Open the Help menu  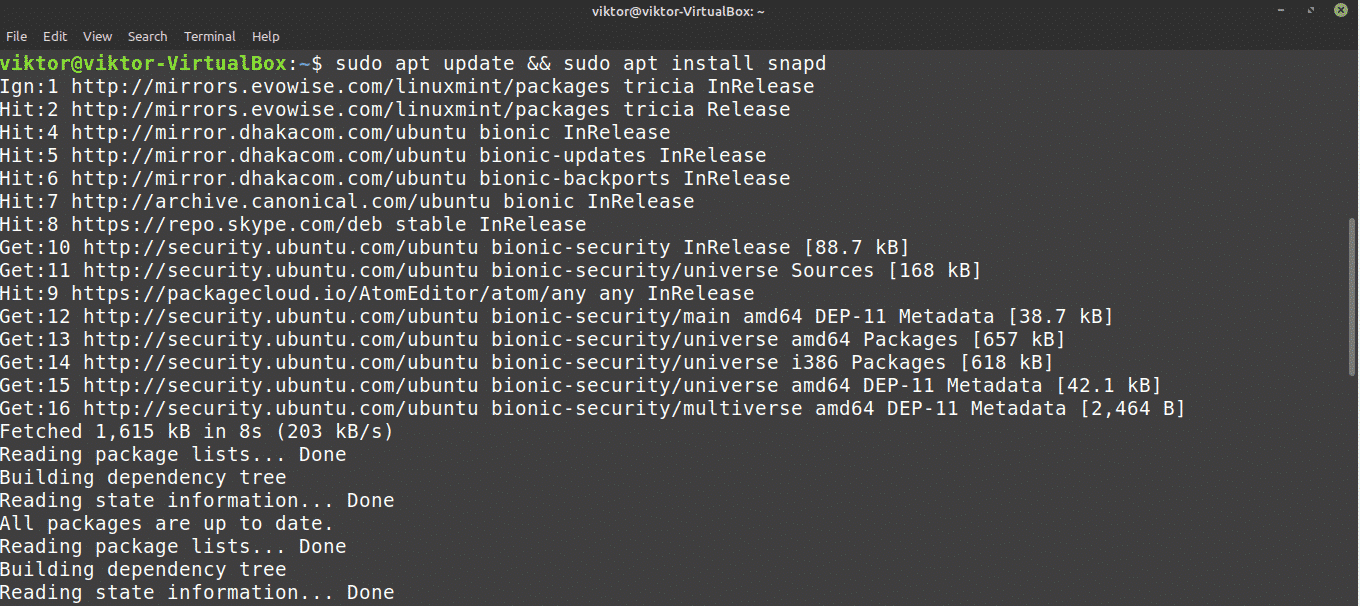coord(266,36)
